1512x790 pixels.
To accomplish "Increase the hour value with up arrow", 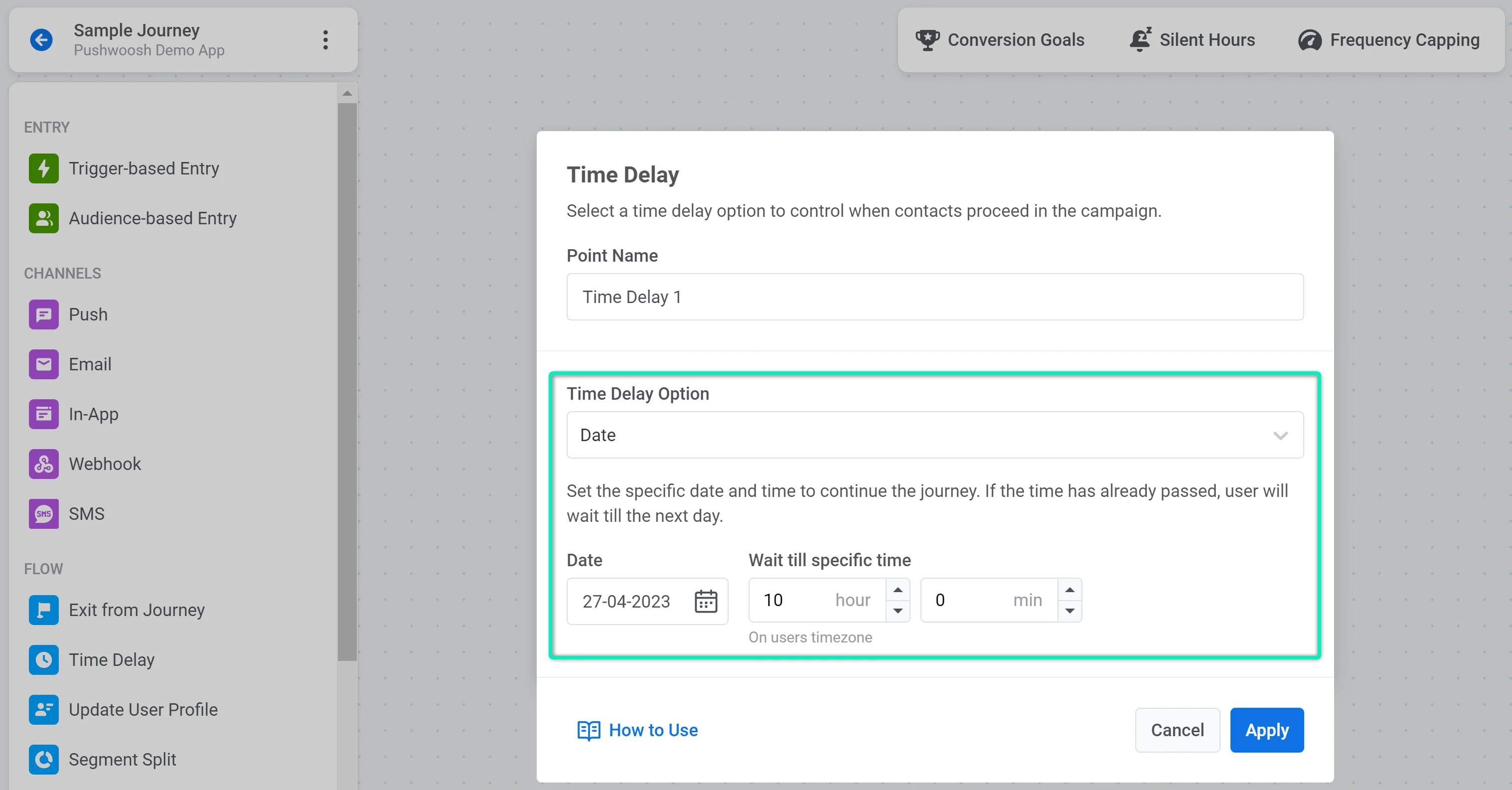I will (898, 590).
